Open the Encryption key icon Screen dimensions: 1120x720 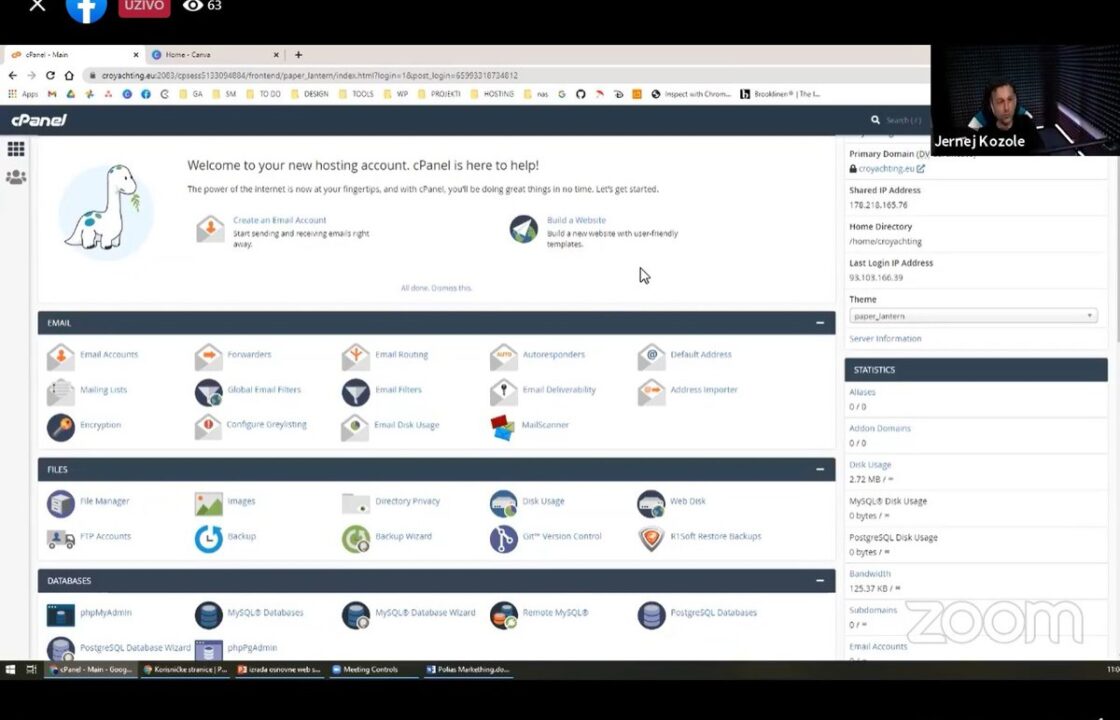point(61,426)
